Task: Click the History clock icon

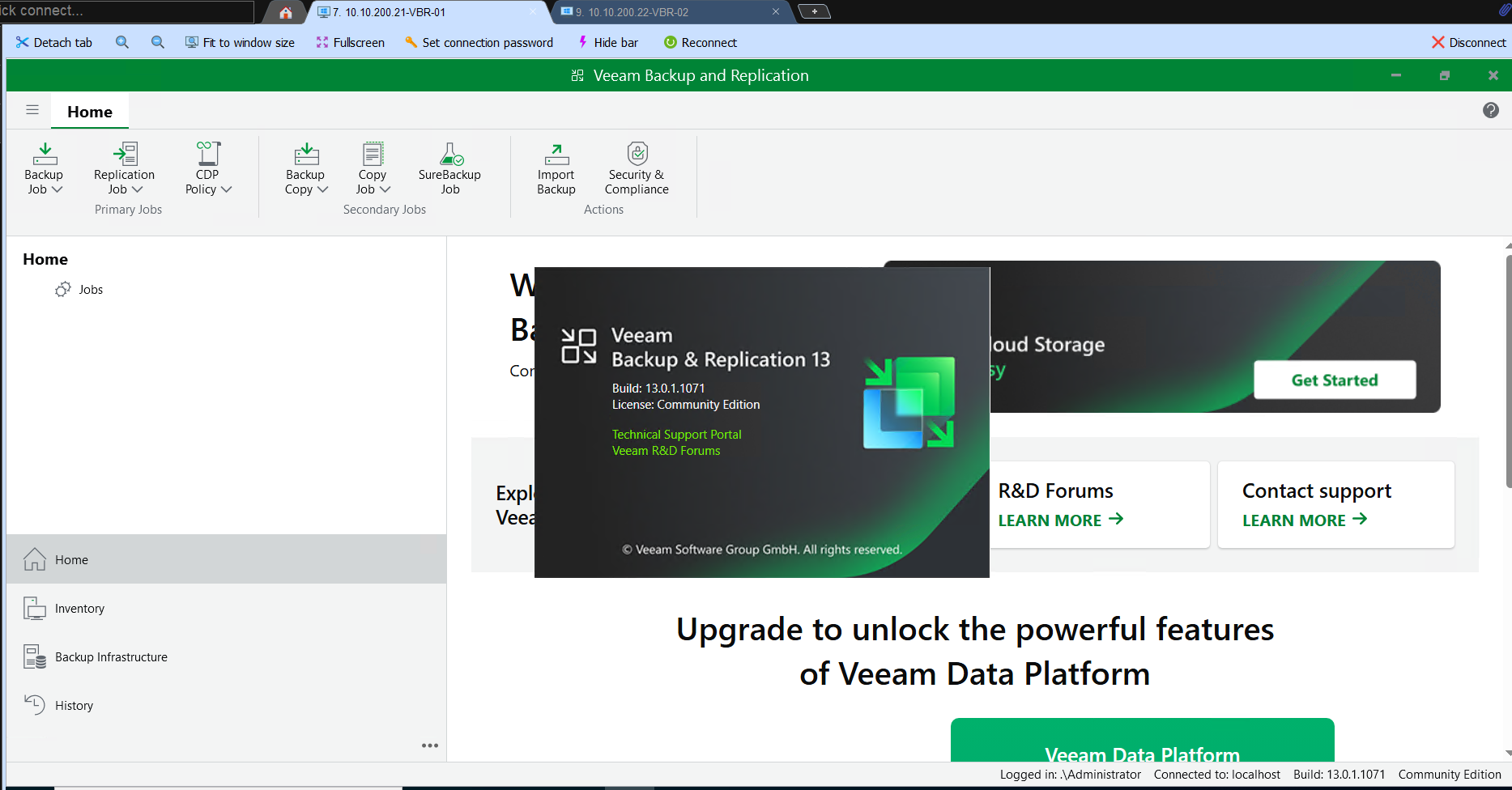Action: coord(35,705)
